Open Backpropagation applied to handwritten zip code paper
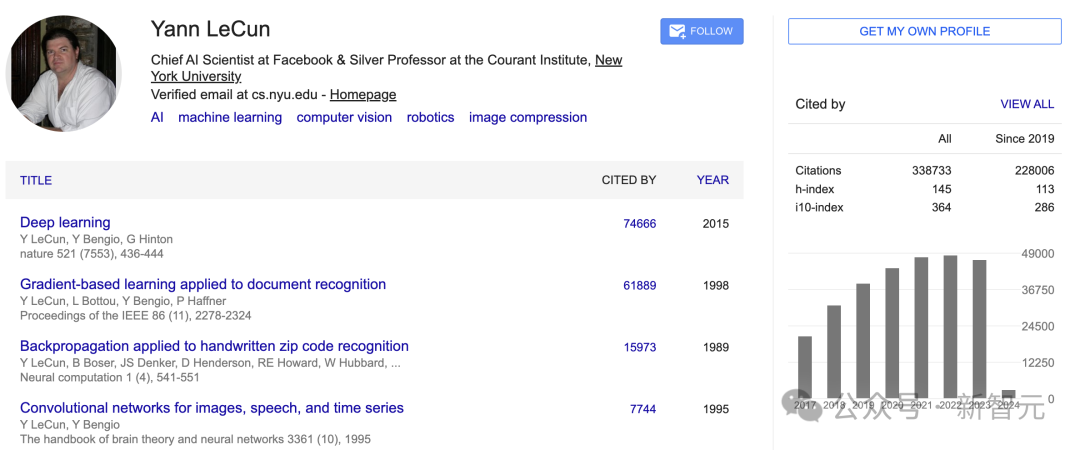This screenshot has width=1080, height=450. pos(214,346)
